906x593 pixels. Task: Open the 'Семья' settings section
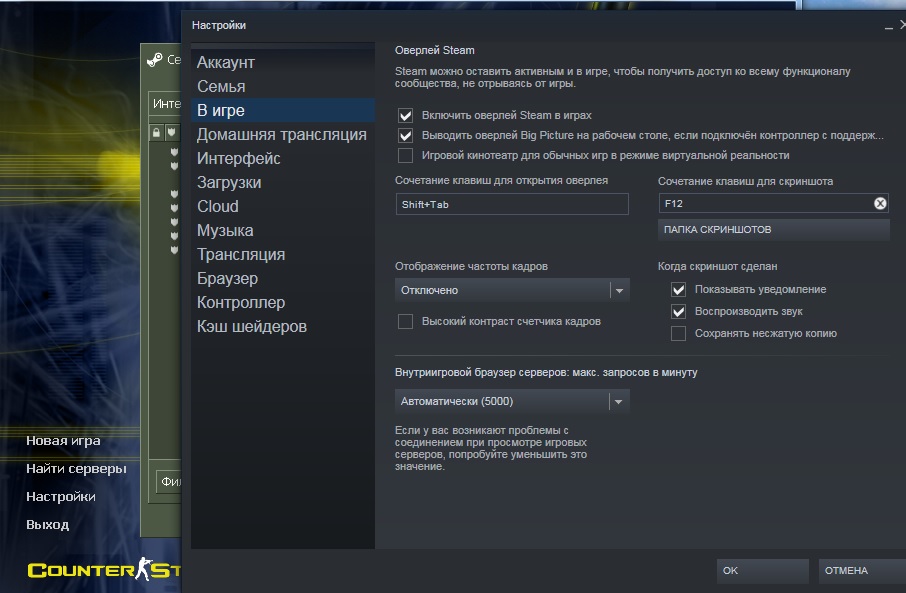coord(283,87)
